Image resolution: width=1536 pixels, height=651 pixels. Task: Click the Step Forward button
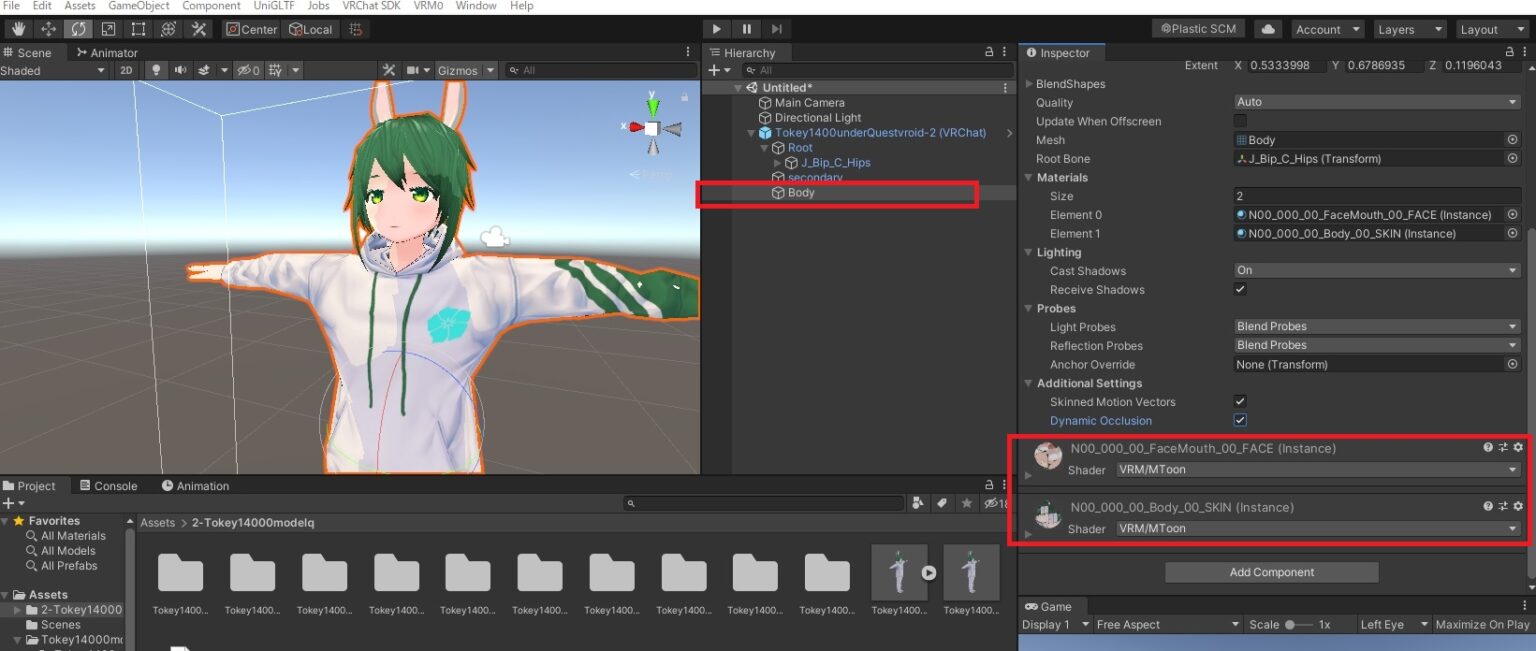coord(777,28)
